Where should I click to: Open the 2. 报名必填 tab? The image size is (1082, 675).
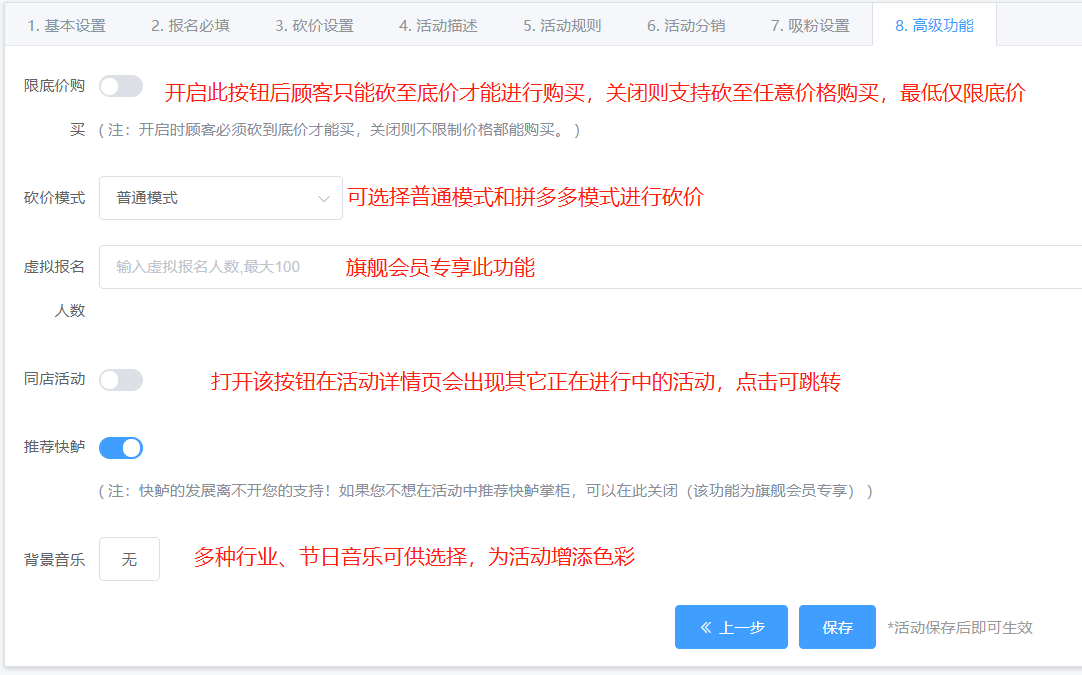(x=190, y=26)
